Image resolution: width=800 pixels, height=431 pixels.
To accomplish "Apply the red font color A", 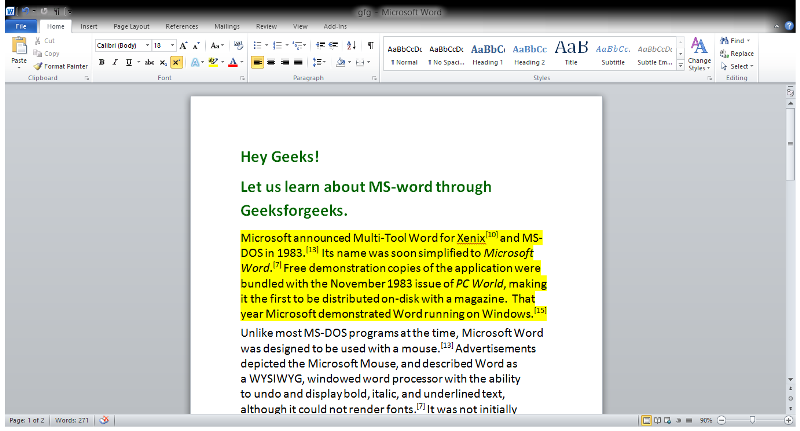I will (233, 62).
